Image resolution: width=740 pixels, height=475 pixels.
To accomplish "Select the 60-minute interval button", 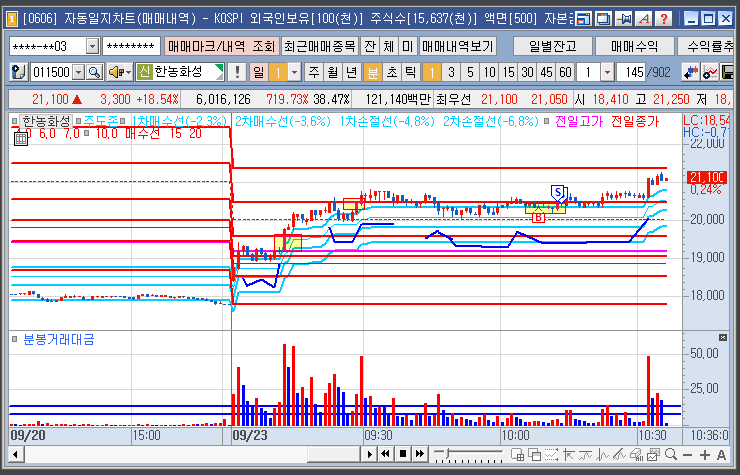I will 565,72.
